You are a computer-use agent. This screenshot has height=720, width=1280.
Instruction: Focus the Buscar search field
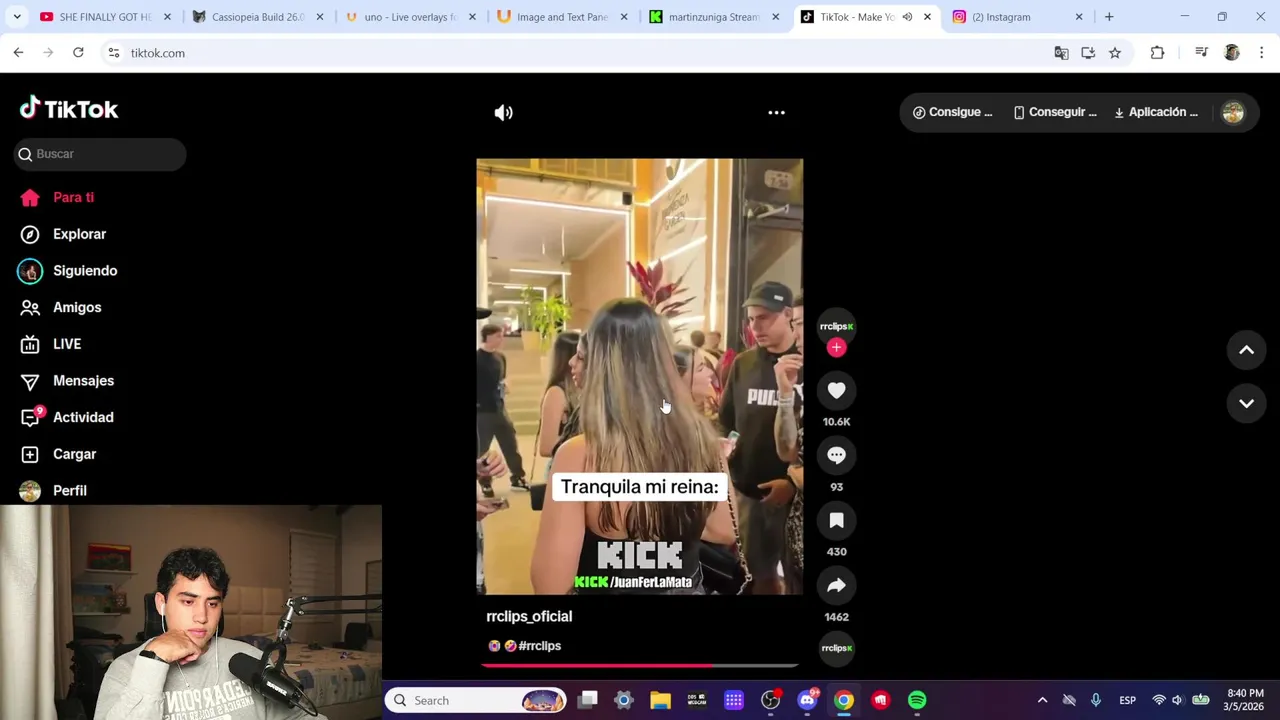(100, 154)
